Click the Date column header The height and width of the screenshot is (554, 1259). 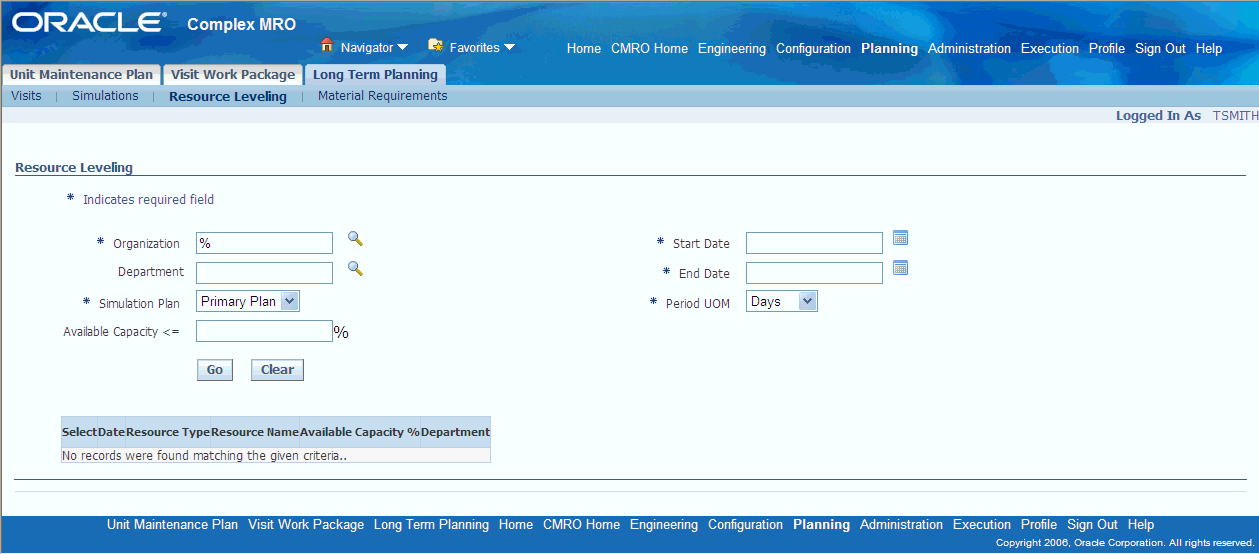coord(112,432)
